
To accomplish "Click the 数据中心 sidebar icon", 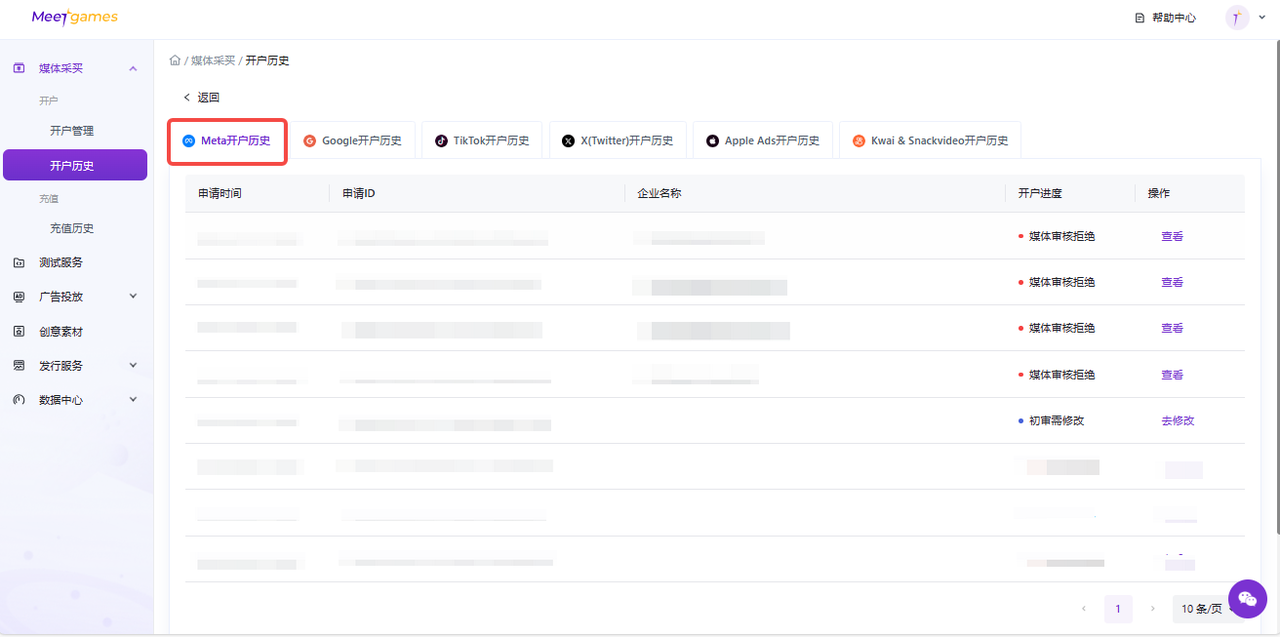I will click(19, 400).
